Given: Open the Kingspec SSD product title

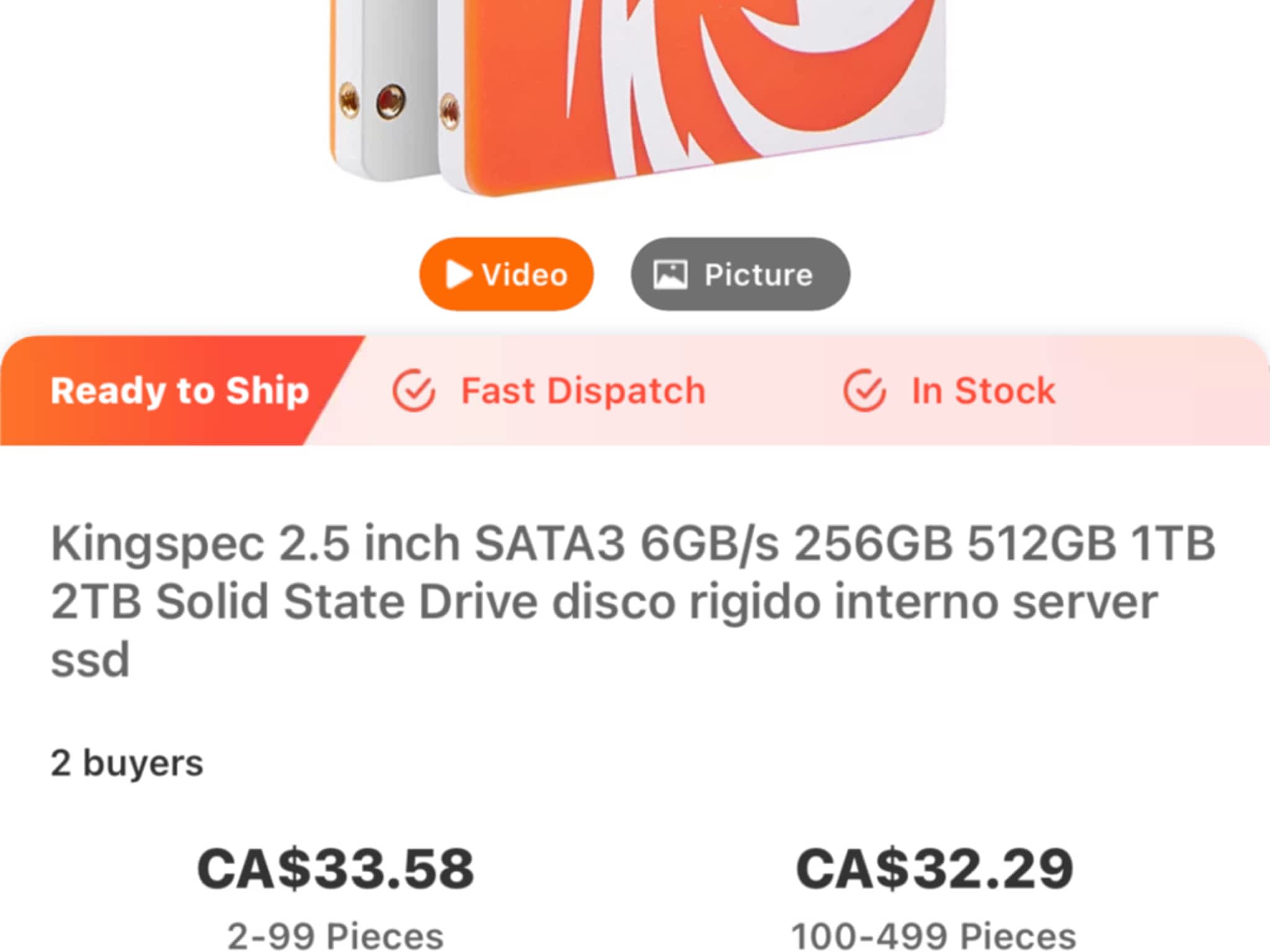Looking at the screenshot, I should click(633, 600).
